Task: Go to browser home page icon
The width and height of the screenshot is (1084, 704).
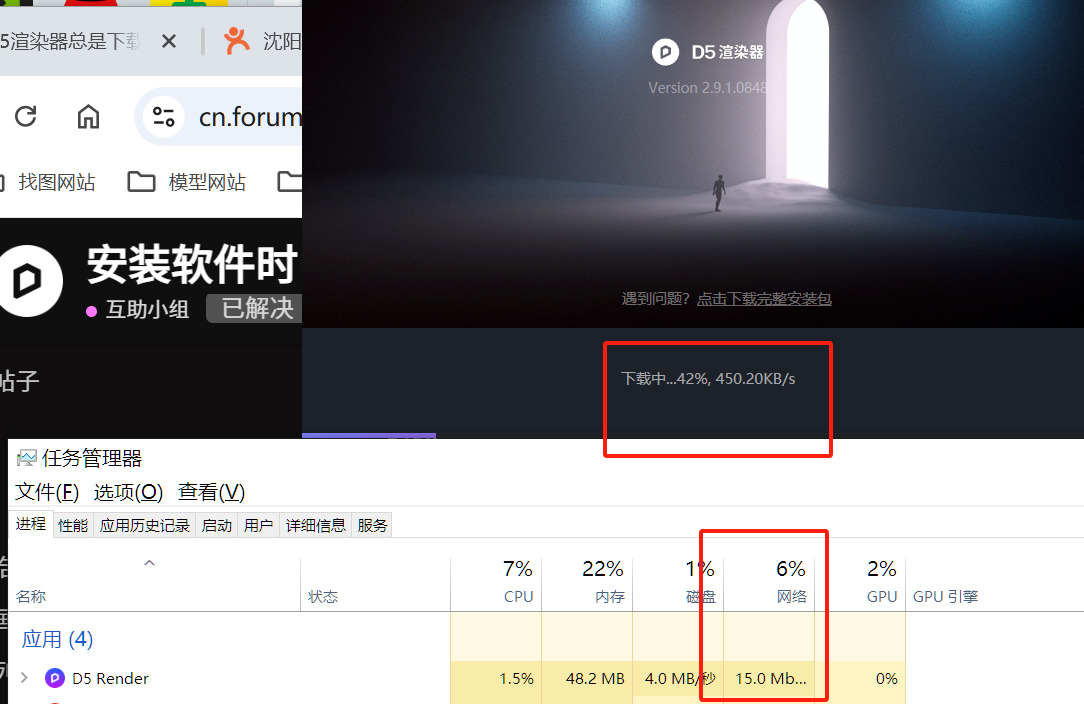Action: pyautogui.click(x=88, y=116)
